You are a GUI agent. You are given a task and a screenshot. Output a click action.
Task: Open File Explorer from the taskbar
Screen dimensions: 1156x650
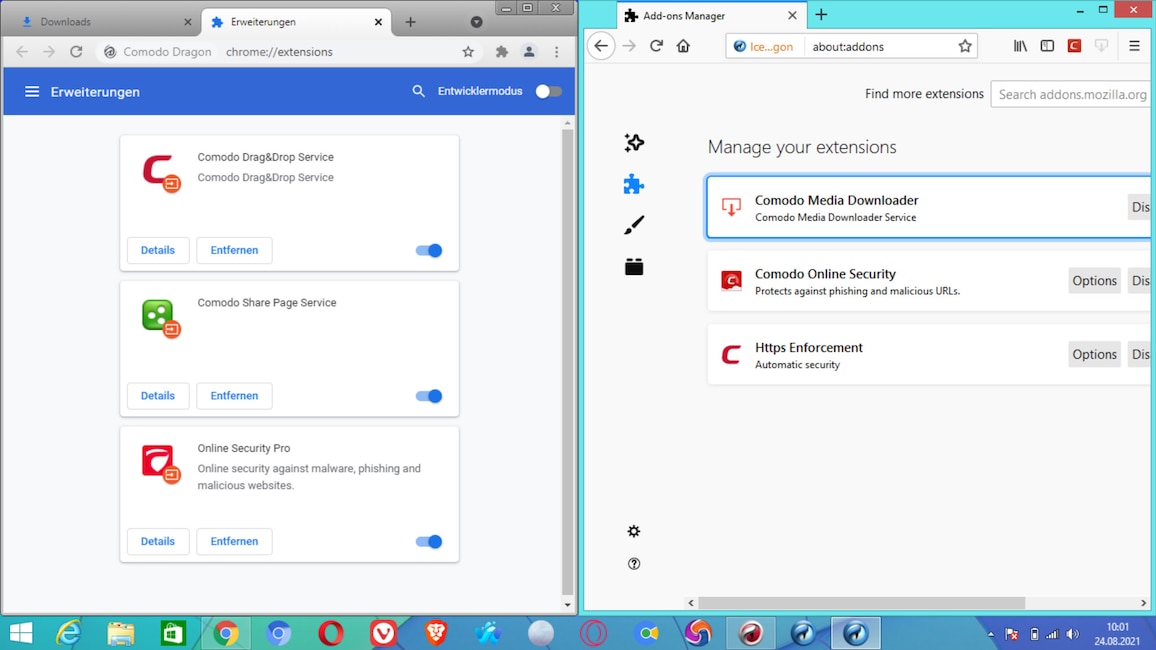pyautogui.click(x=121, y=633)
